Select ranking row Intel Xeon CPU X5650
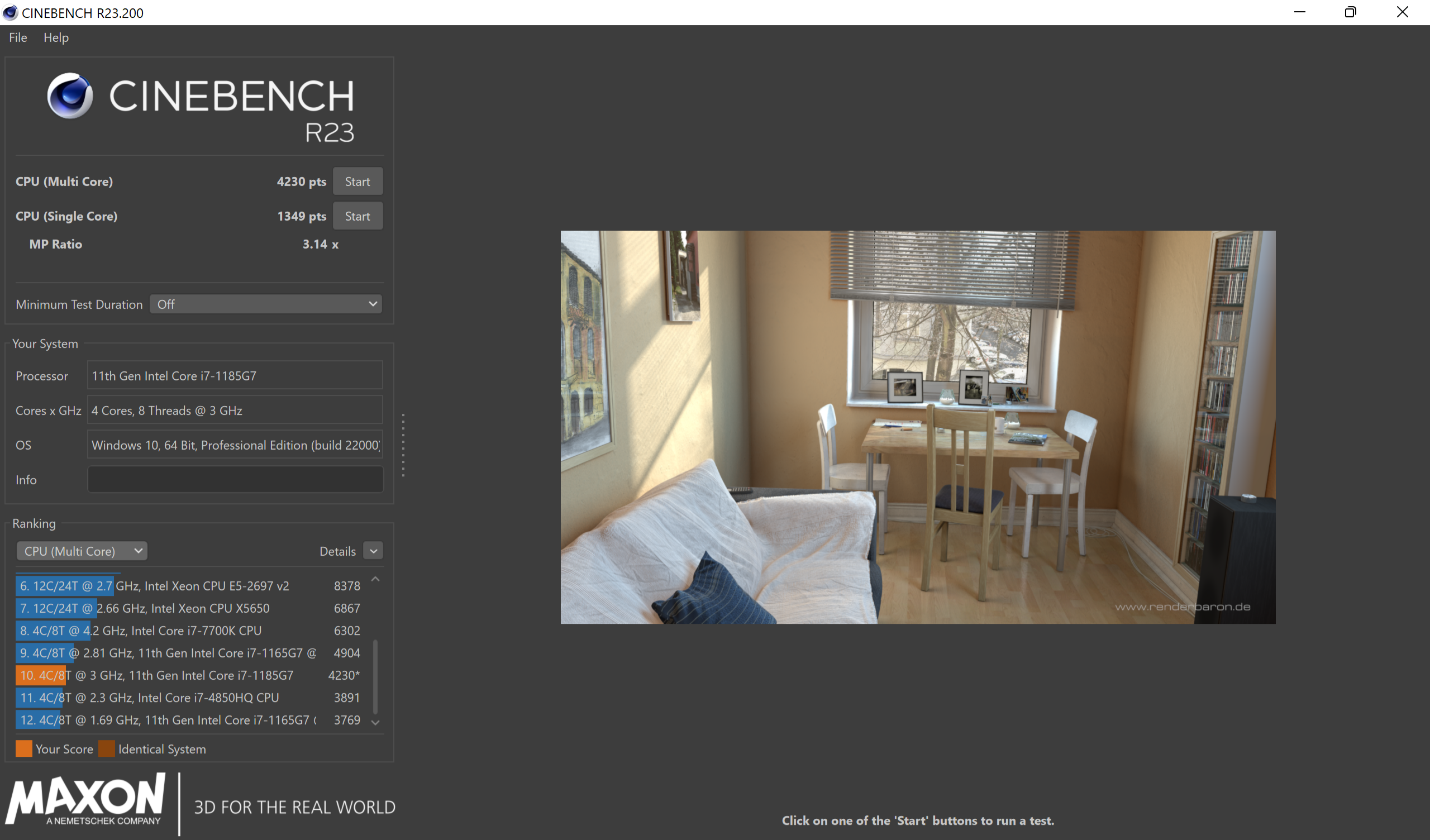 point(189,608)
